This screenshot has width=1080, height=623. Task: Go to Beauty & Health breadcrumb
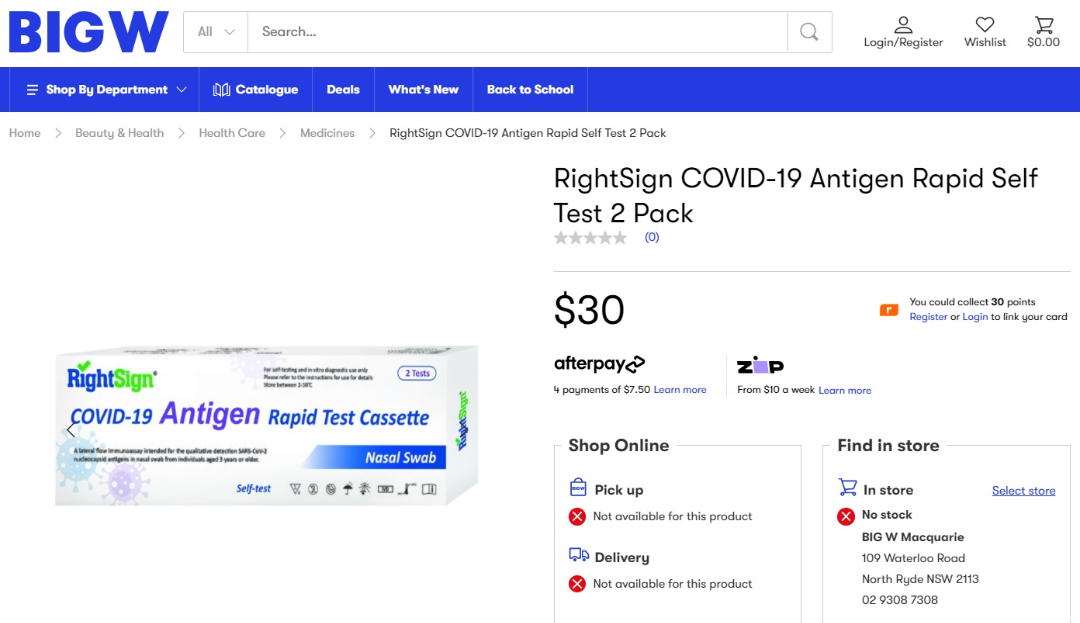coord(119,133)
